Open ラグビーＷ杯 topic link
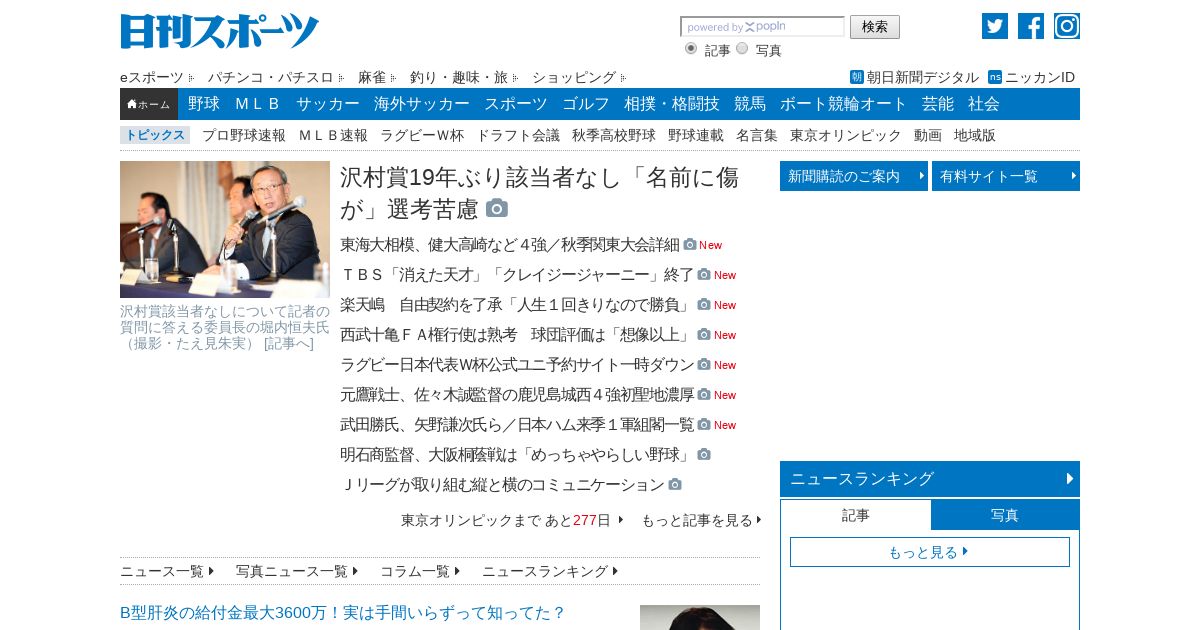Screen dimensions: 1200x630 [422, 135]
